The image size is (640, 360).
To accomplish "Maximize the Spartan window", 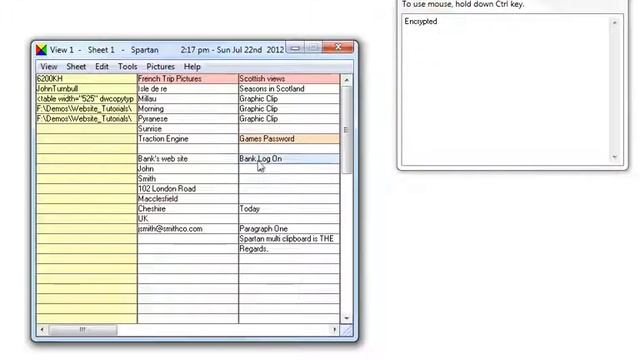I will (x=313, y=48).
